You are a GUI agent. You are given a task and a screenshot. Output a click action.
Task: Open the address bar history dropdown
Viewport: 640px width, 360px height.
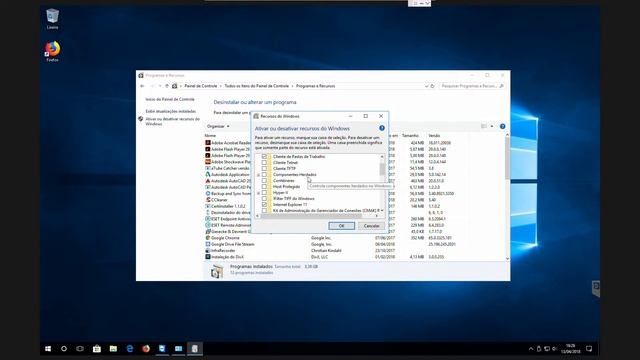pyautogui.click(x=426, y=86)
